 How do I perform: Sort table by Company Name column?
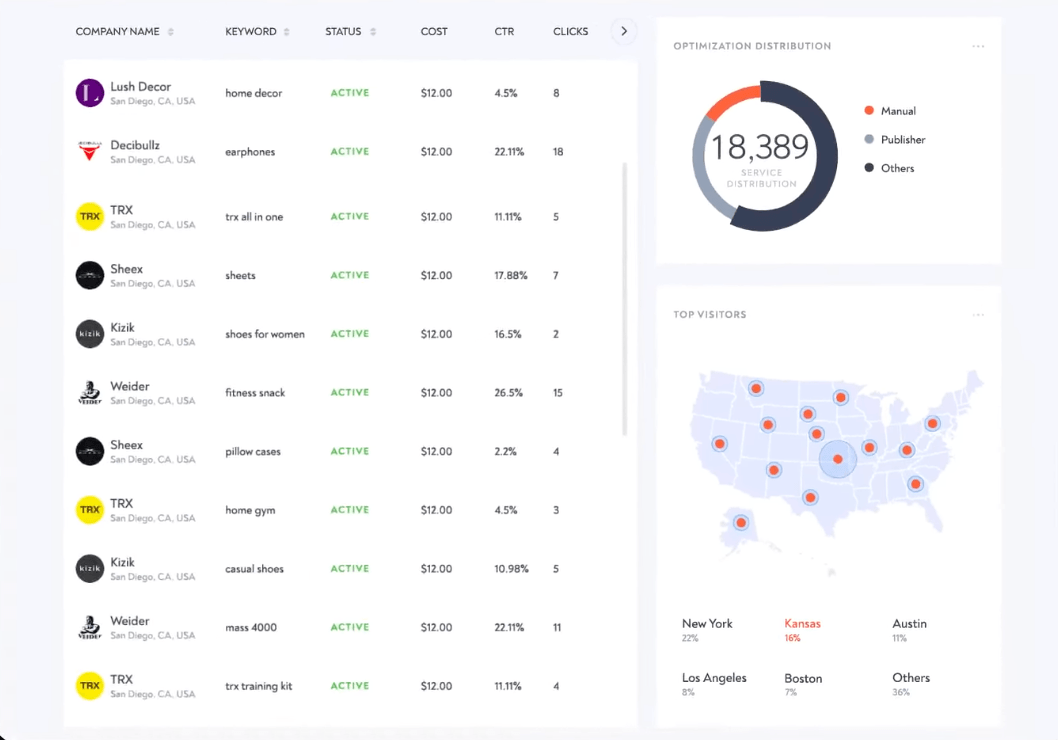point(171,32)
